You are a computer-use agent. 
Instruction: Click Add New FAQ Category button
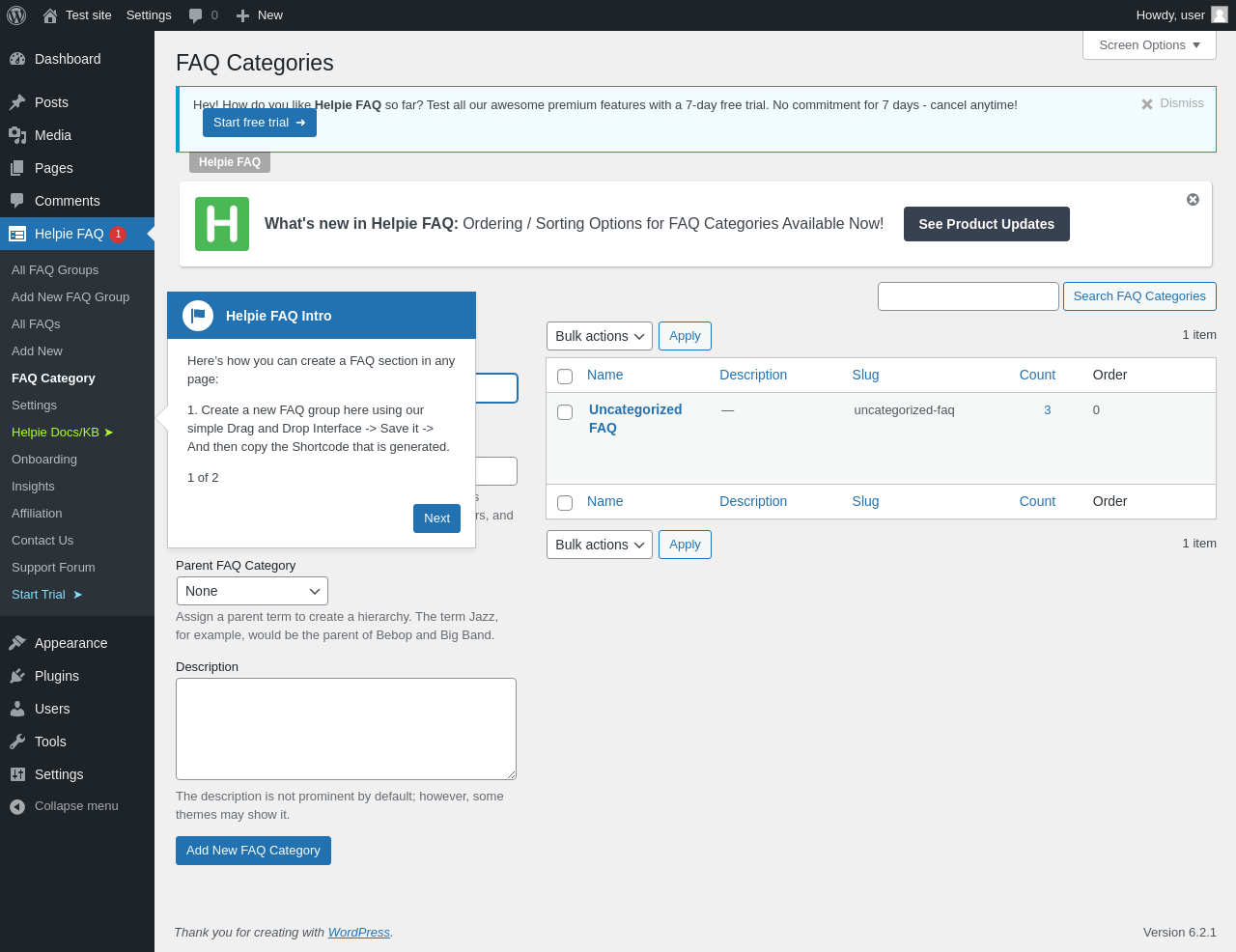(253, 851)
